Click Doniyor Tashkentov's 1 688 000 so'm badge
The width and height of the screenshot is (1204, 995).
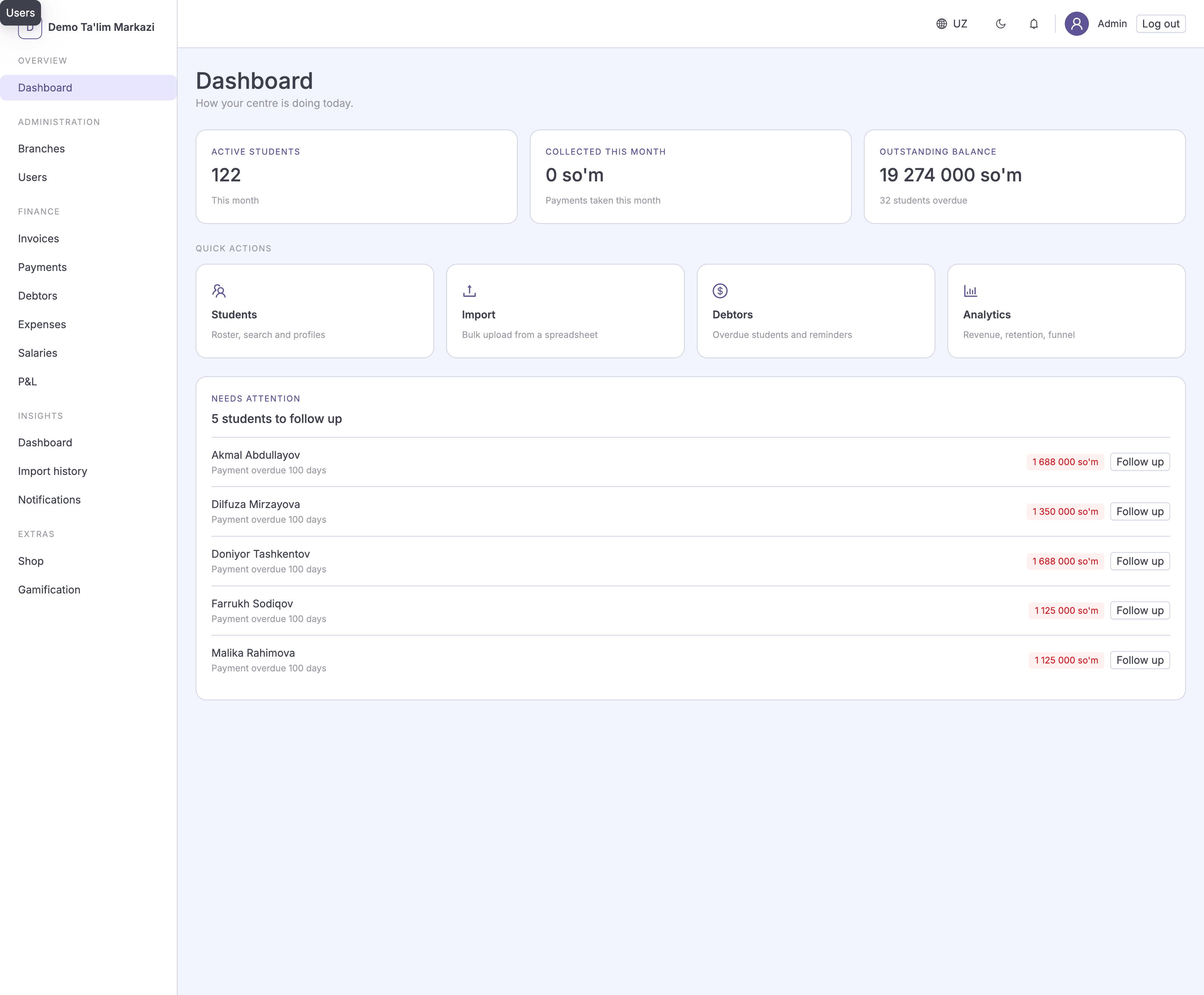1065,561
